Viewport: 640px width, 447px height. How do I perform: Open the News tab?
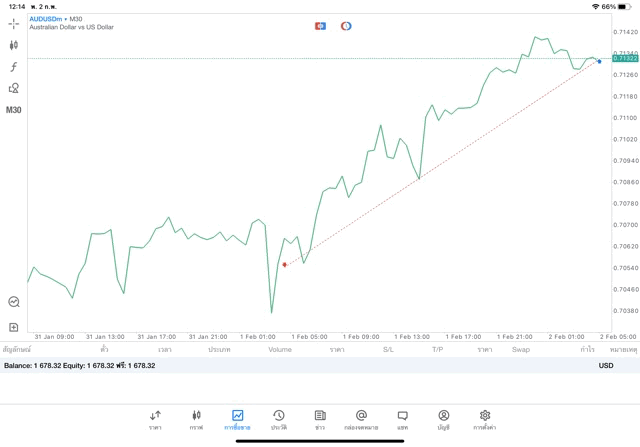click(x=320, y=419)
